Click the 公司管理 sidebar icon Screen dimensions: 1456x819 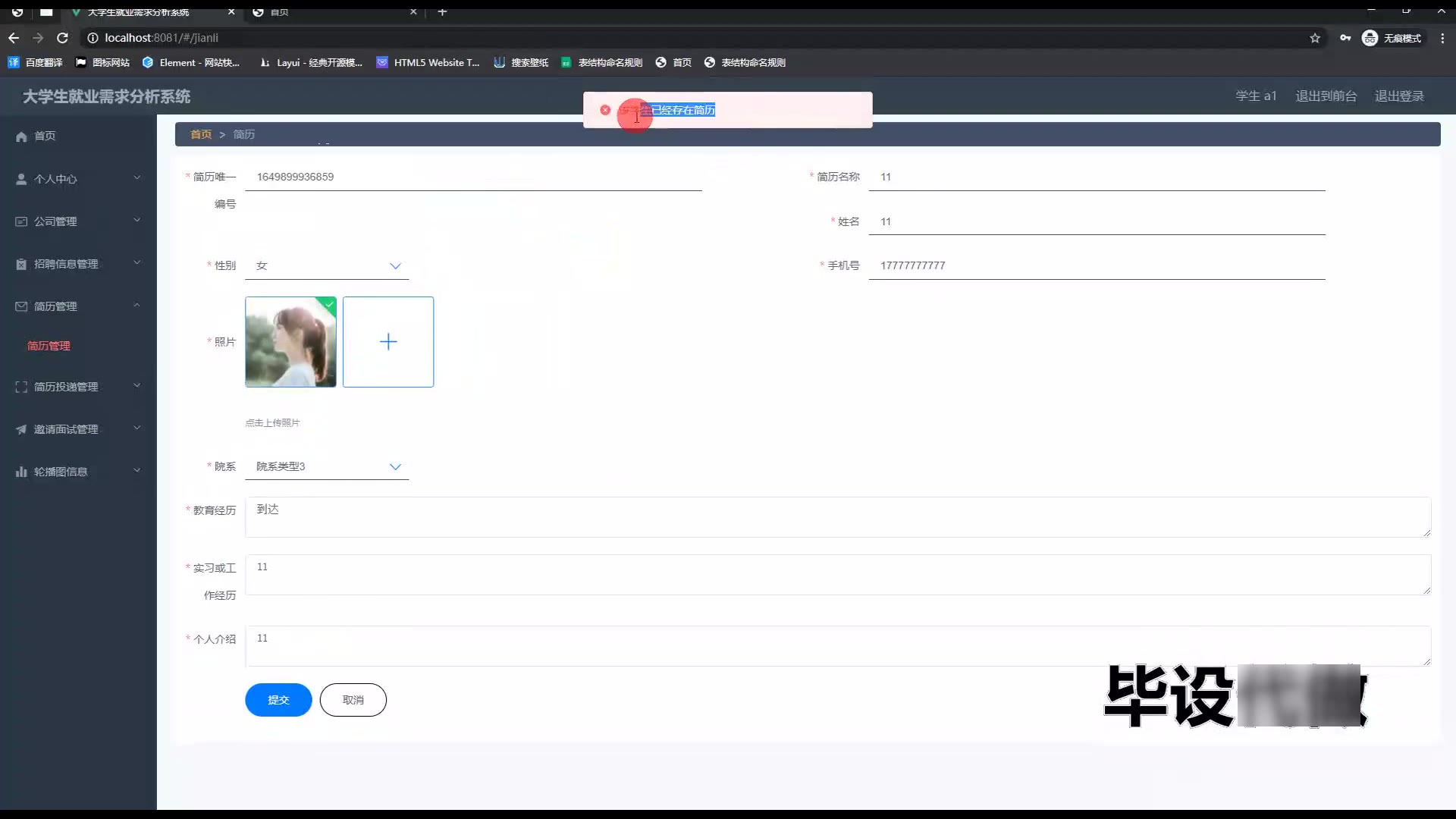21,221
